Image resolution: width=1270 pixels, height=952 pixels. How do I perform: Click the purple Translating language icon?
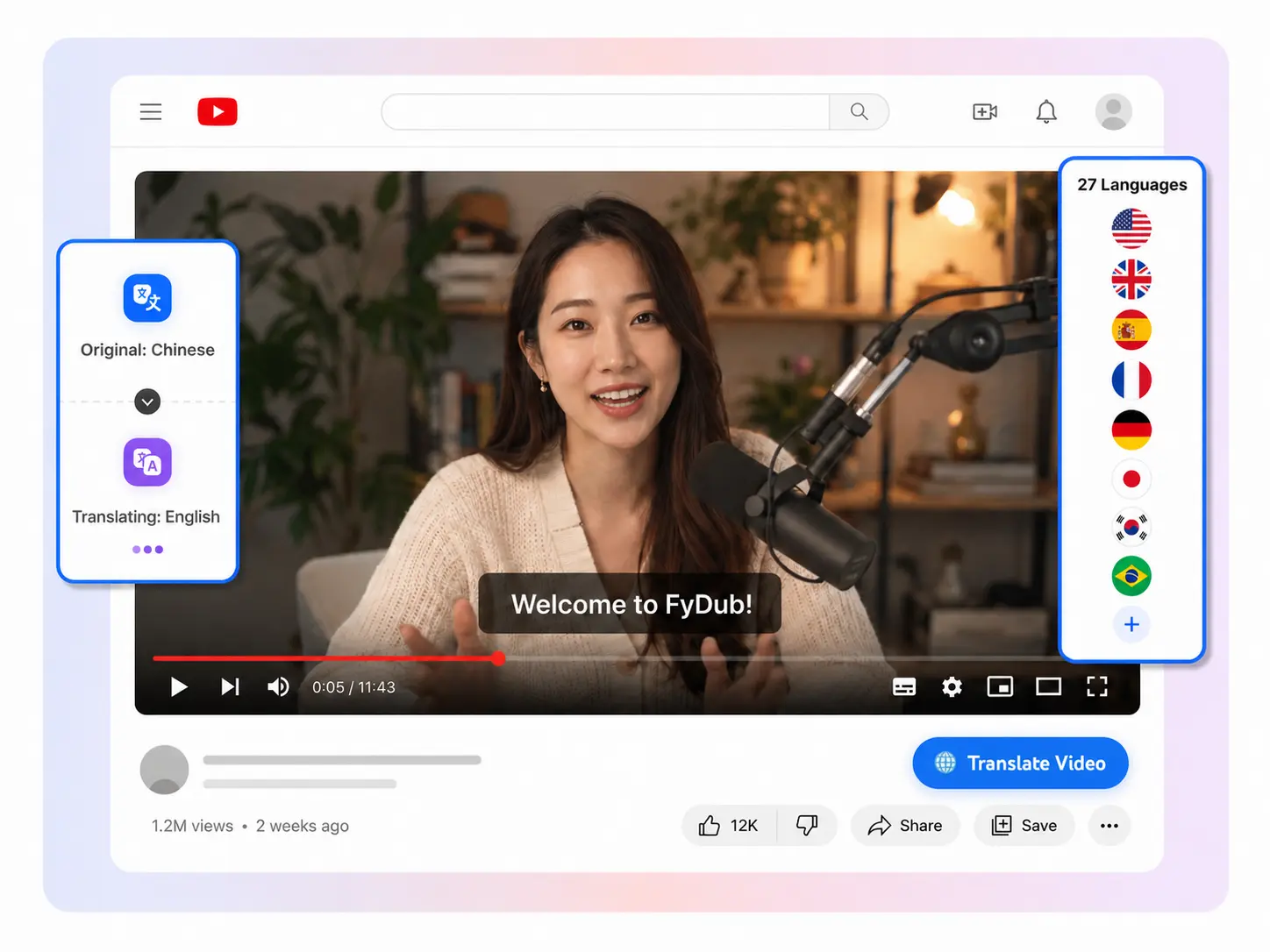tap(147, 462)
